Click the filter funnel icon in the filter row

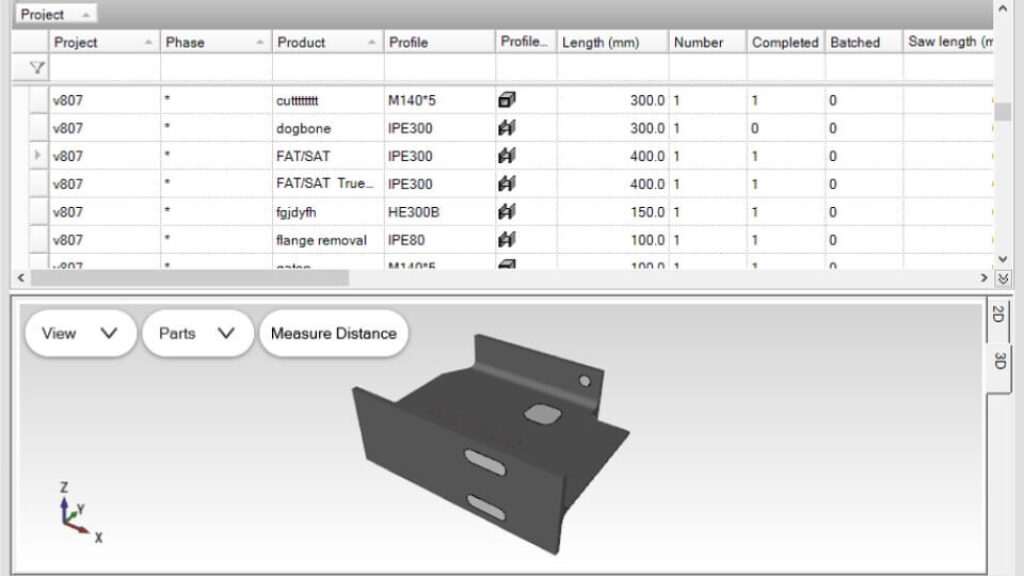click(37, 68)
